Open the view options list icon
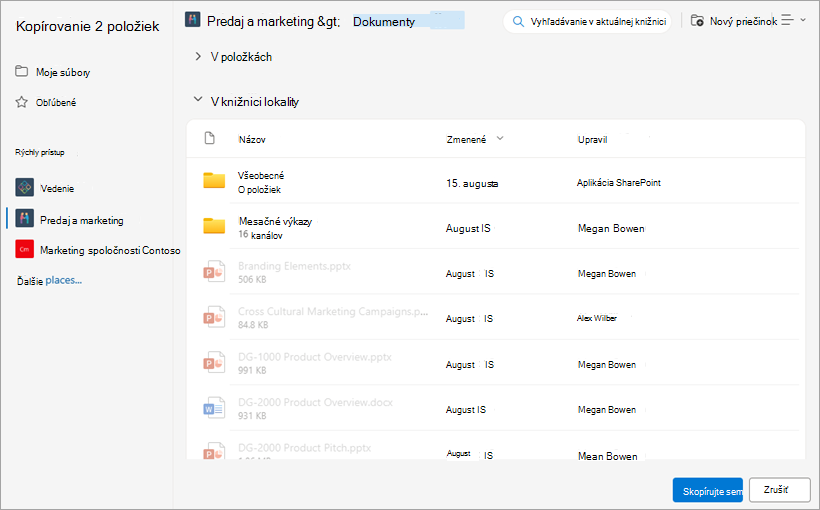This screenshot has height=510, width=820. tap(787, 20)
